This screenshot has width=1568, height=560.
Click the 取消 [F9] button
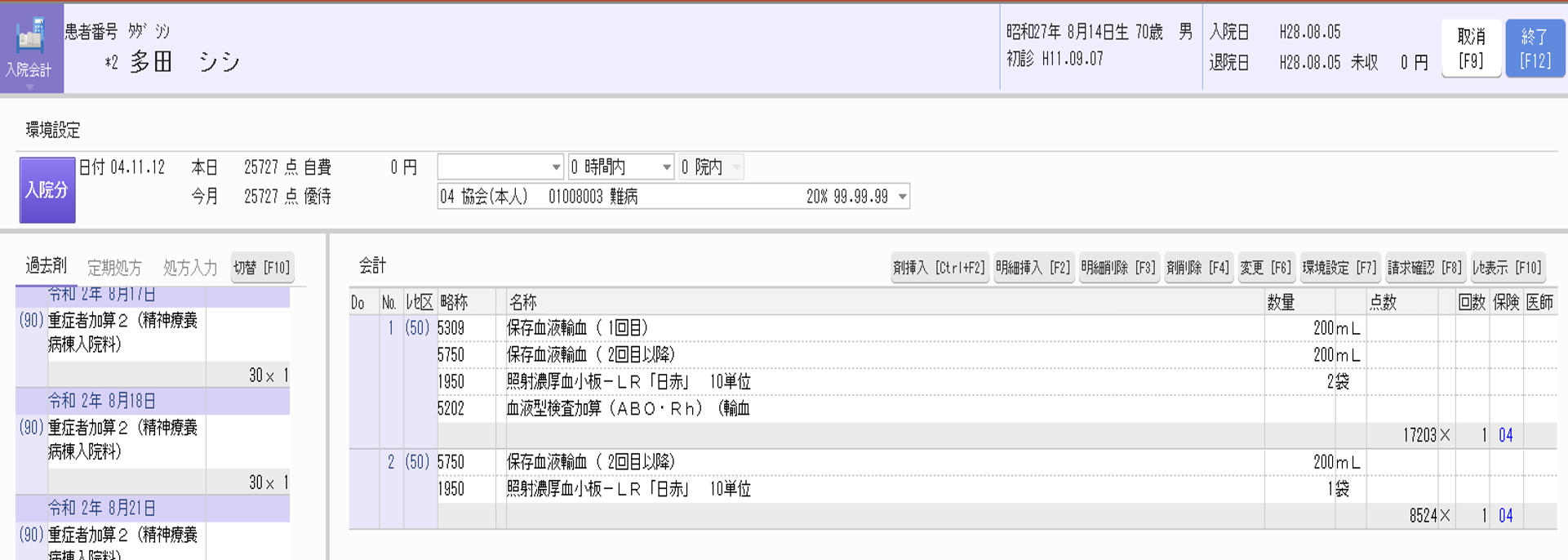[1471, 48]
